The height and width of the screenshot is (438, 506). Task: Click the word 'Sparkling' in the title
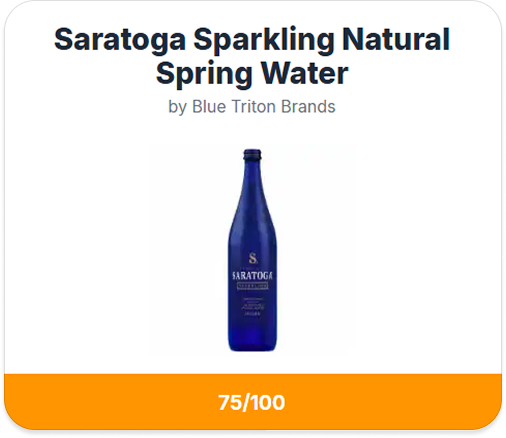(264, 40)
